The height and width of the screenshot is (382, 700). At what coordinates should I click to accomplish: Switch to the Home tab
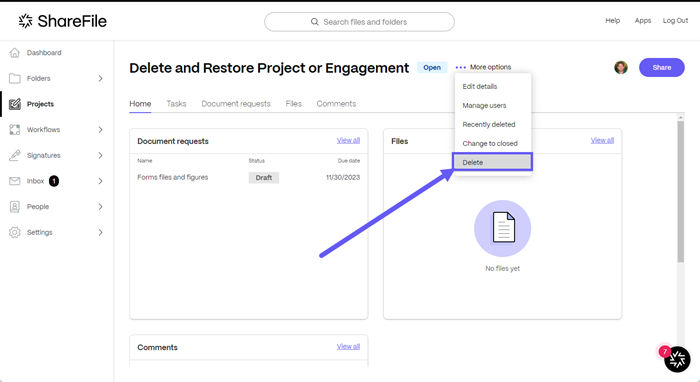point(140,104)
